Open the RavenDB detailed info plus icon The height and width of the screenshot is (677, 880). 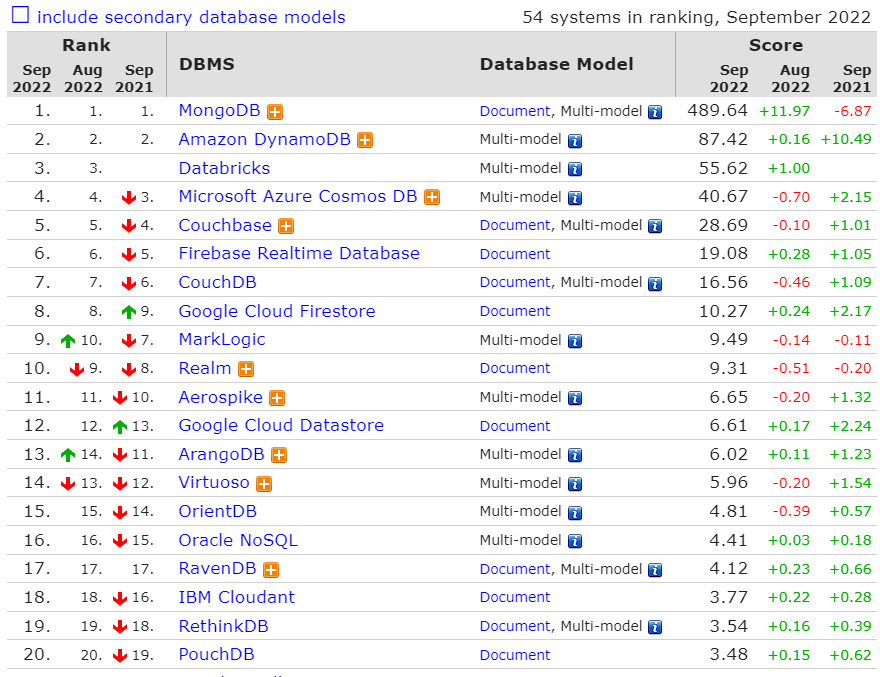[x=272, y=570]
